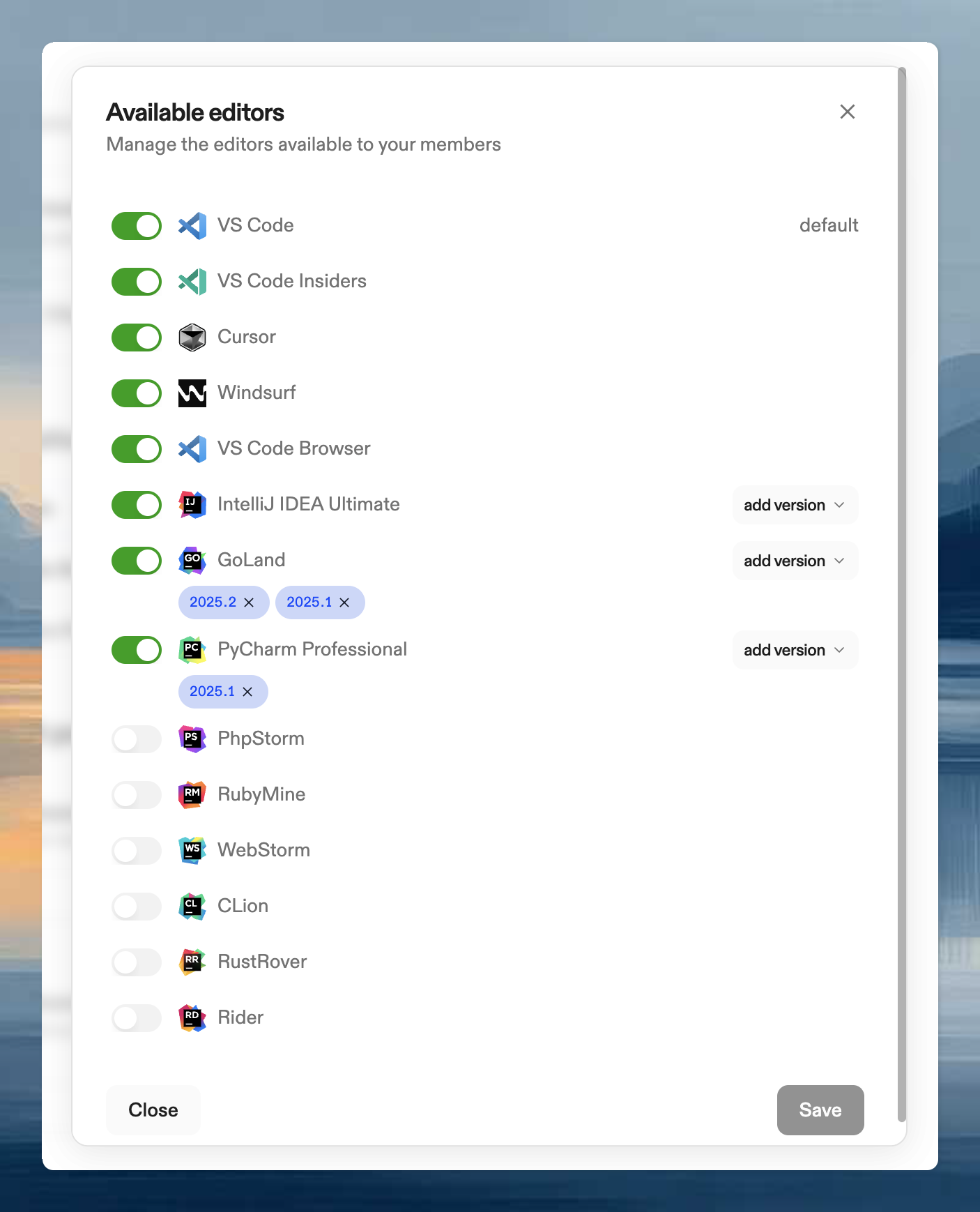980x1212 pixels.
Task: Close the Available editors dialog with X
Action: tap(848, 112)
